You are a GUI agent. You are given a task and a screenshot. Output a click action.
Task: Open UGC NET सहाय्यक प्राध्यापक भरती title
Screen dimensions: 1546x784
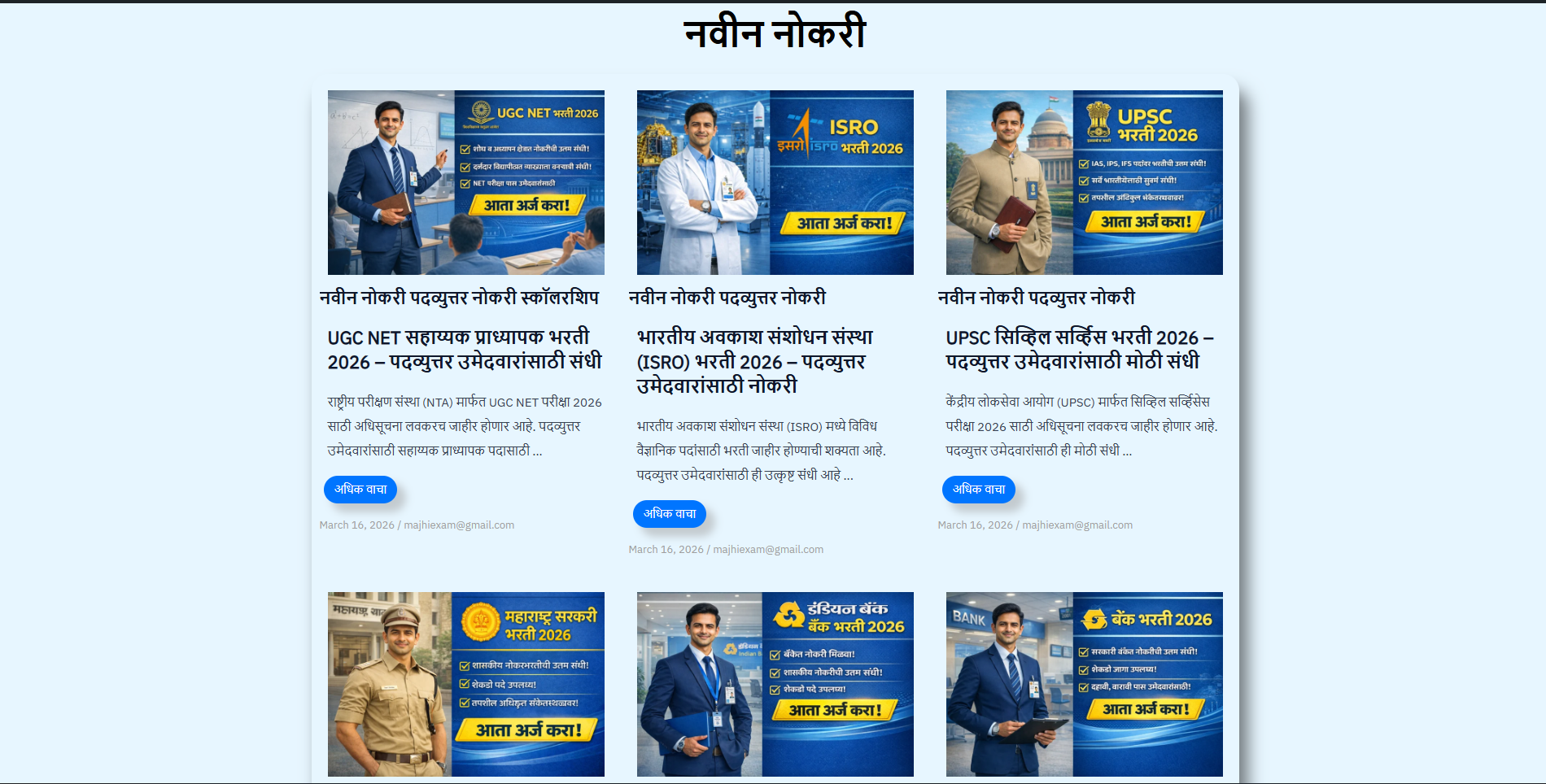coord(465,350)
